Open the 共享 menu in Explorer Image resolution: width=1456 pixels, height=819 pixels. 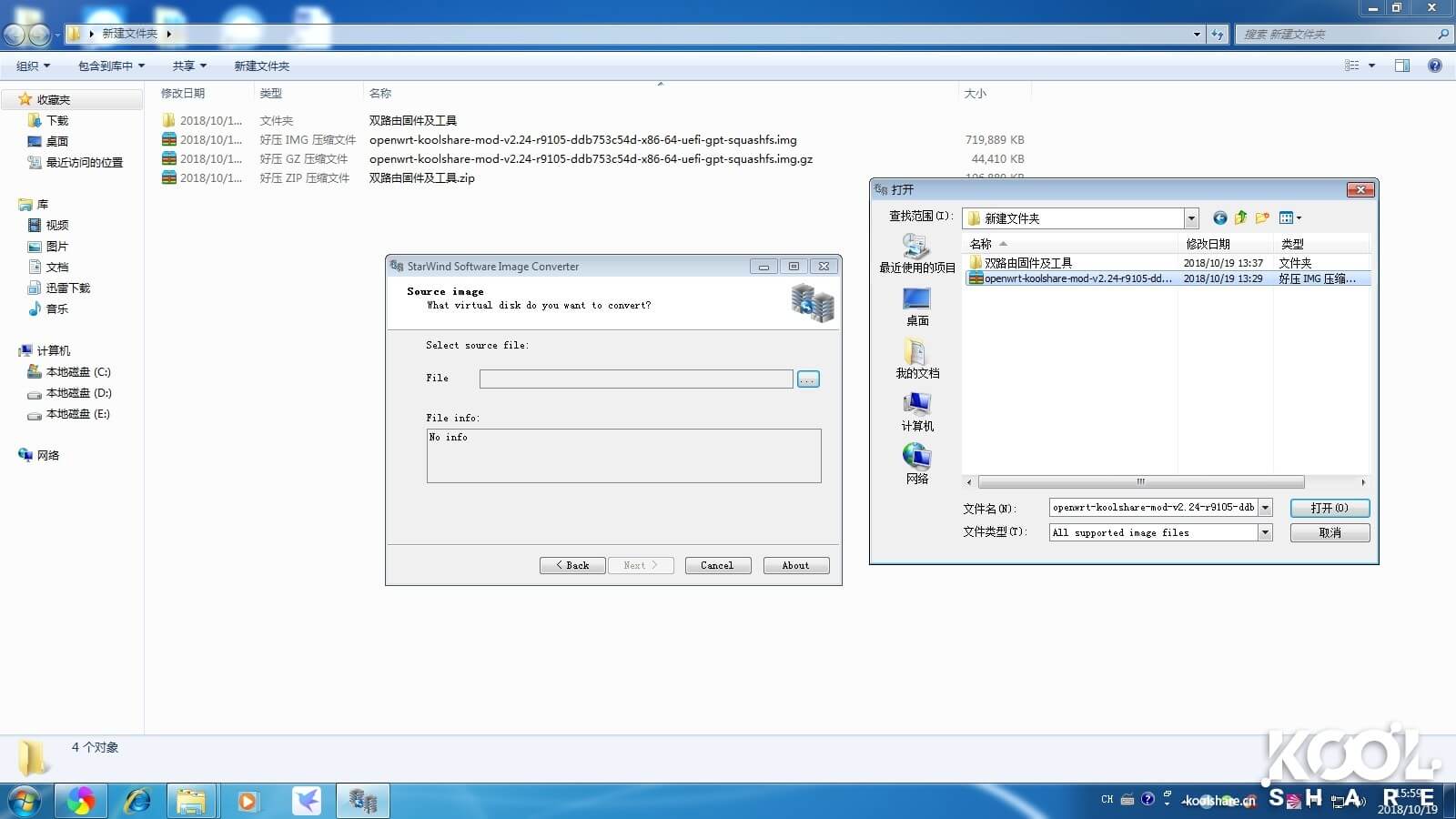click(187, 66)
